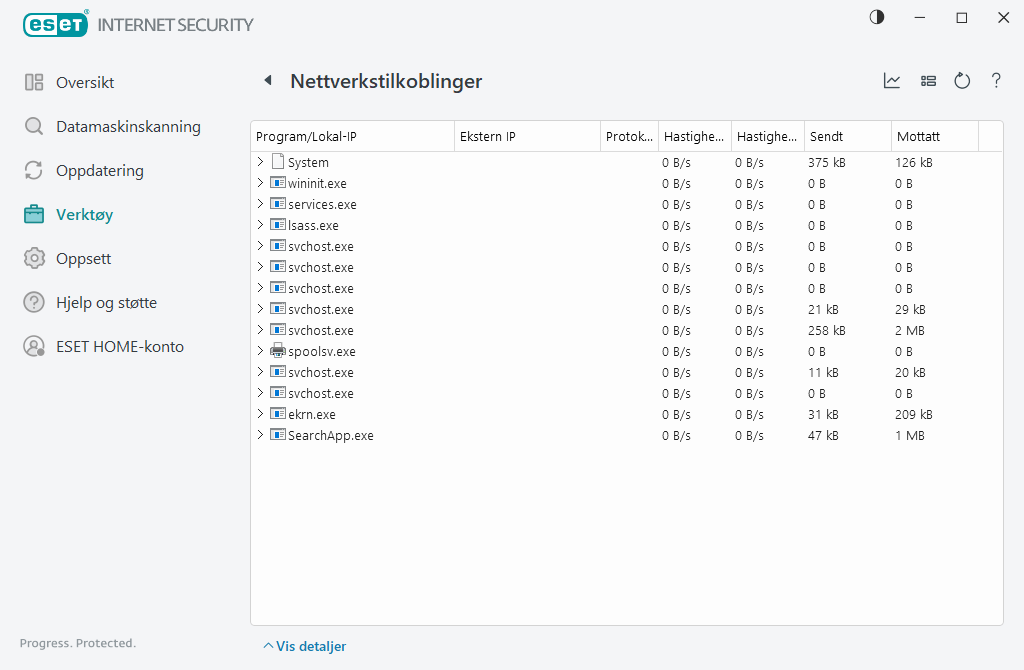1024x670 pixels.
Task: Expand the System process entry
Action: click(x=261, y=161)
